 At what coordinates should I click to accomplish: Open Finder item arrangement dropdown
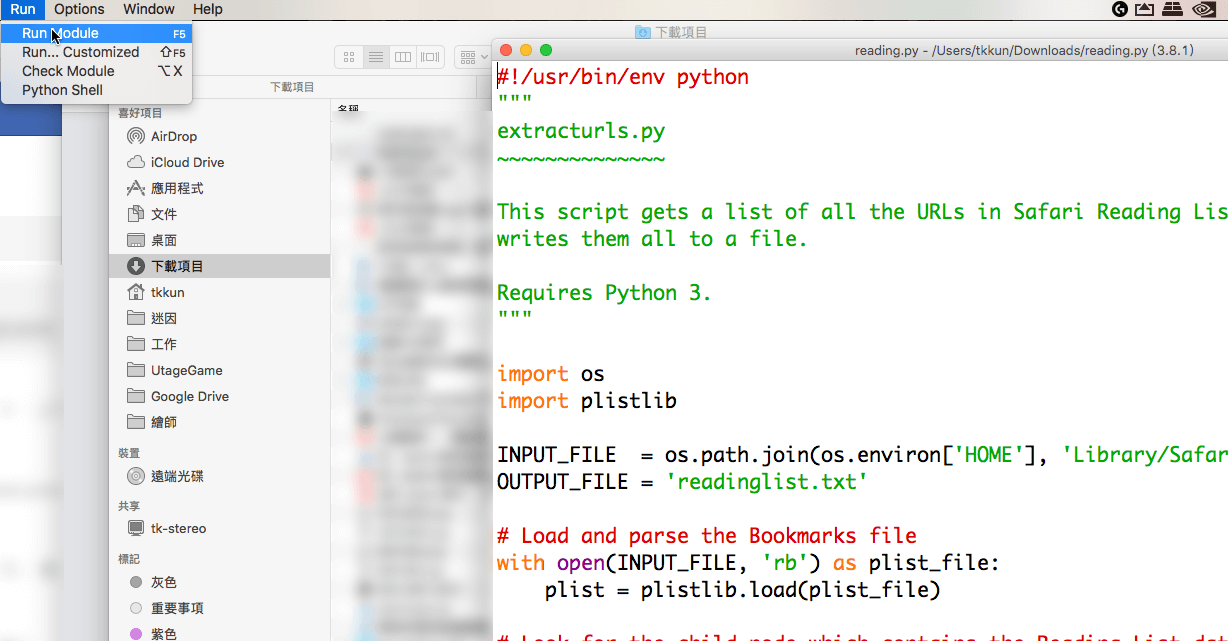pos(471,57)
